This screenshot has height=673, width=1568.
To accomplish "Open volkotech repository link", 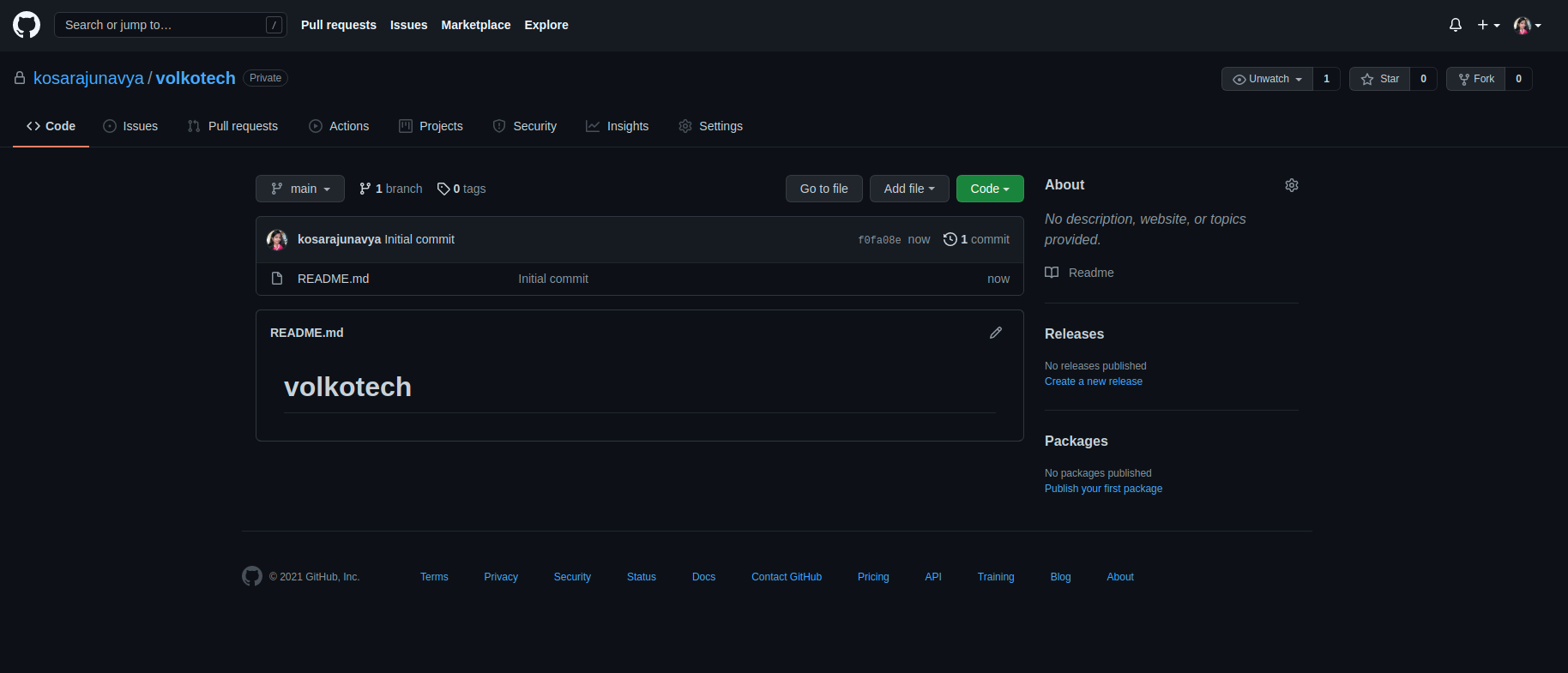I will (x=196, y=78).
